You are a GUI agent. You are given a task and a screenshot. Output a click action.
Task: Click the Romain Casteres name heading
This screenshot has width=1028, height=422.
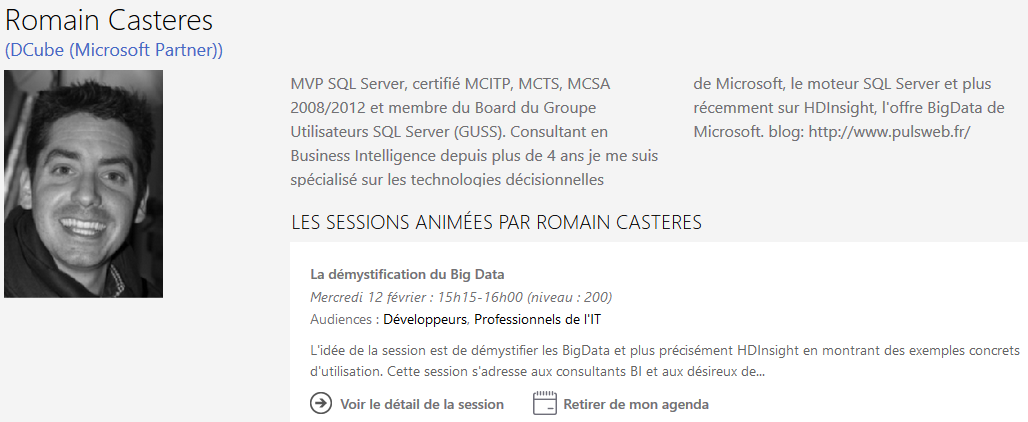pos(109,20)
